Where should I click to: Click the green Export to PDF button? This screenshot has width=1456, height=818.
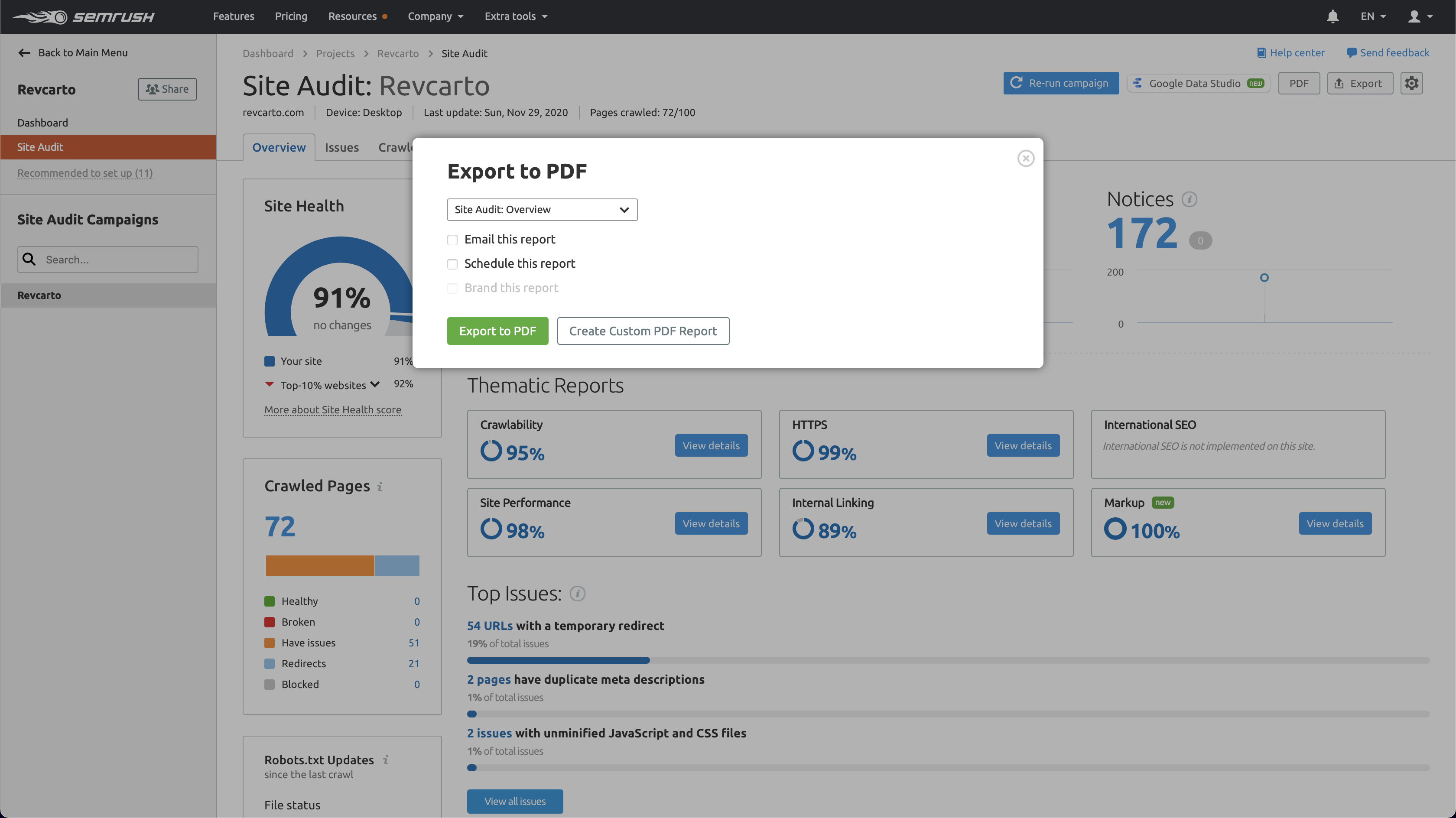[x=497, y=331]
